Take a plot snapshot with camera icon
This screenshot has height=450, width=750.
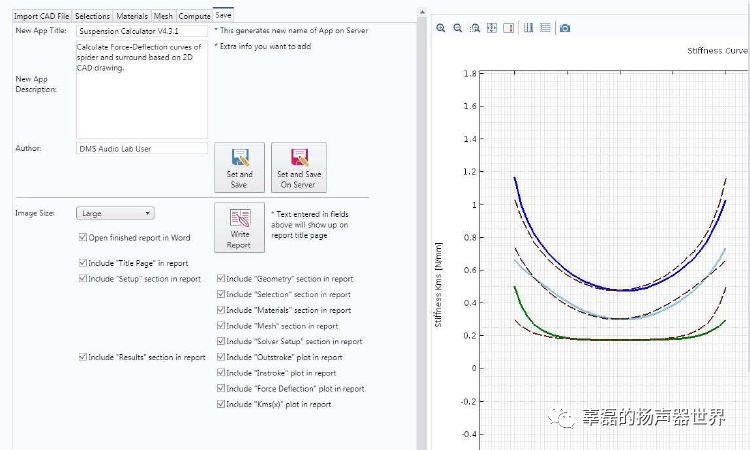point(565,28)
